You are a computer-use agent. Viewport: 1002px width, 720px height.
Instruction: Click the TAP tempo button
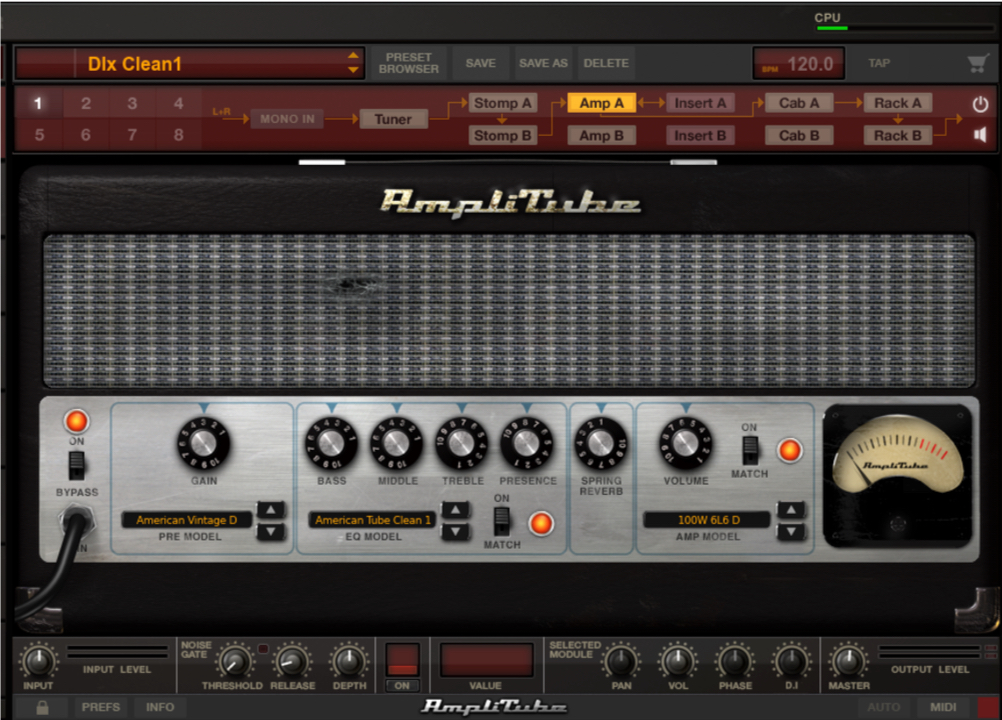(x=879, y=63)
